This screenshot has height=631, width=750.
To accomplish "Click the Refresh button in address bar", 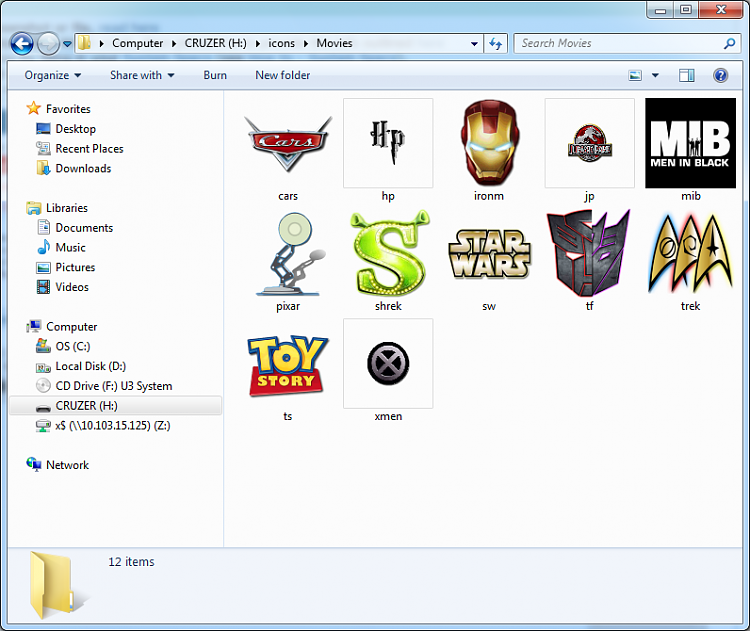I will [x=495, y=44].
